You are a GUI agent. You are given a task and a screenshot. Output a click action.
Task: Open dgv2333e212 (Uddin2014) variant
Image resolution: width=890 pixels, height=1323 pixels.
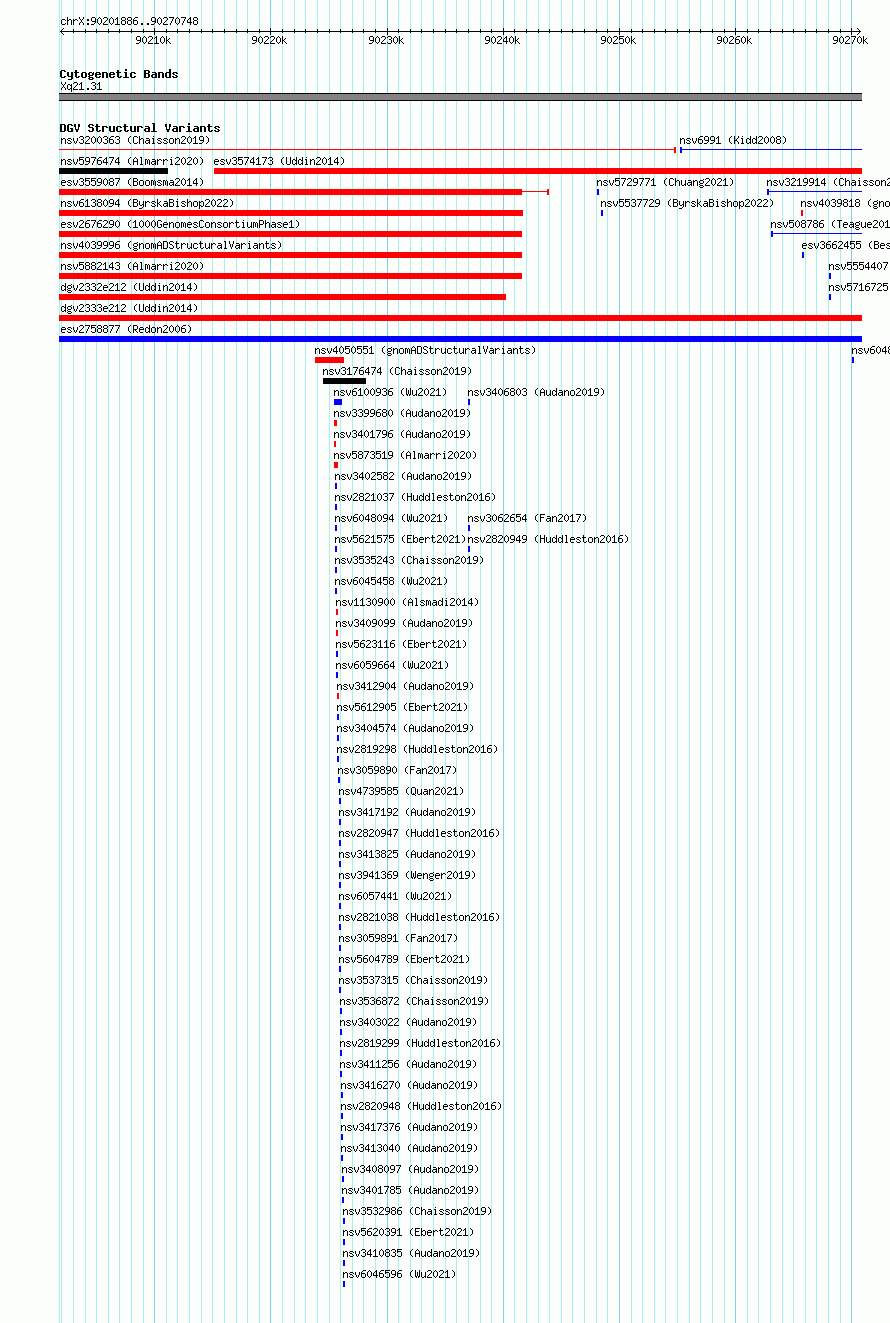tap(128, 308)
